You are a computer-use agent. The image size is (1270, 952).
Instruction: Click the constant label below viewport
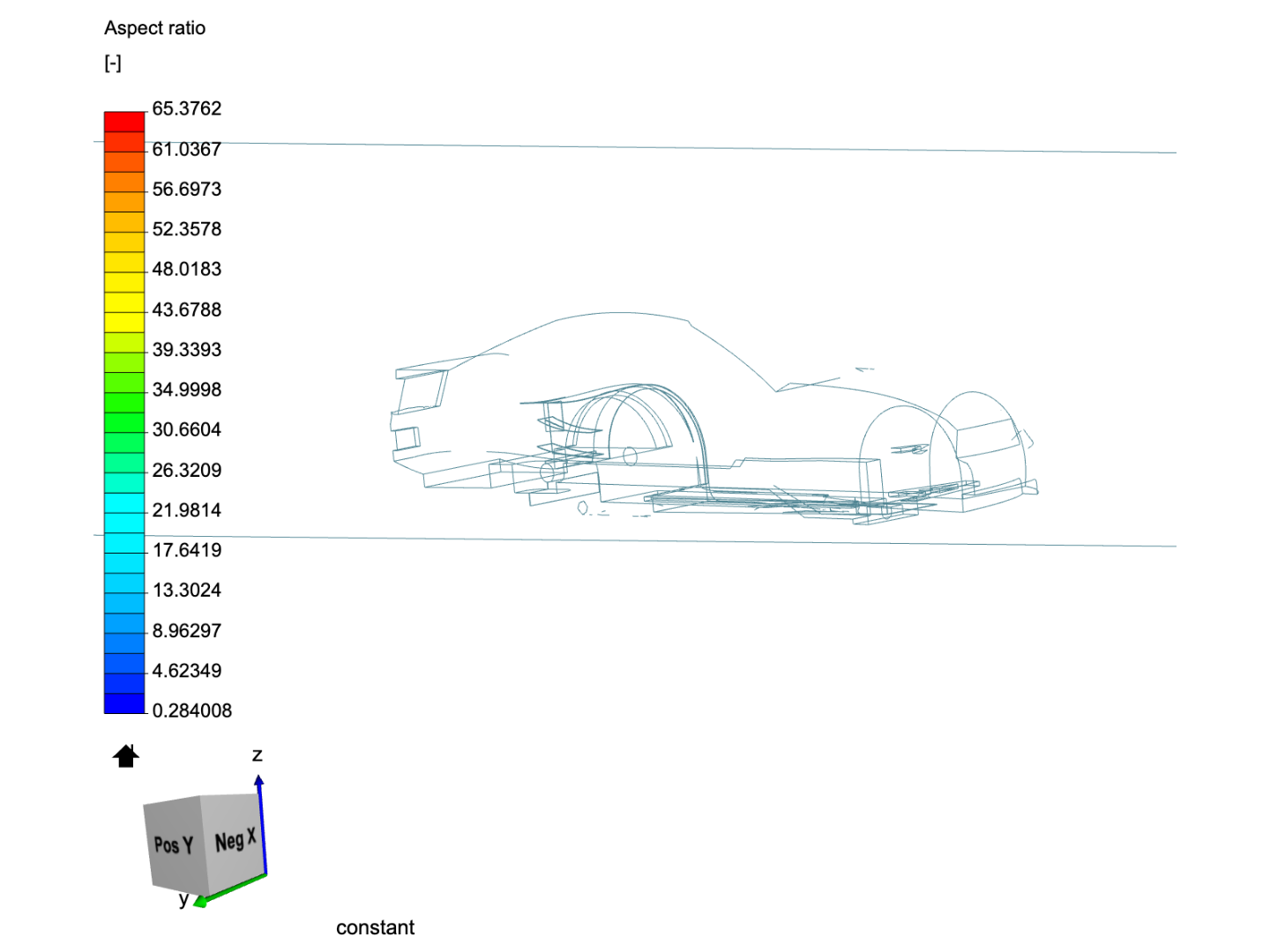coord(375,927)
